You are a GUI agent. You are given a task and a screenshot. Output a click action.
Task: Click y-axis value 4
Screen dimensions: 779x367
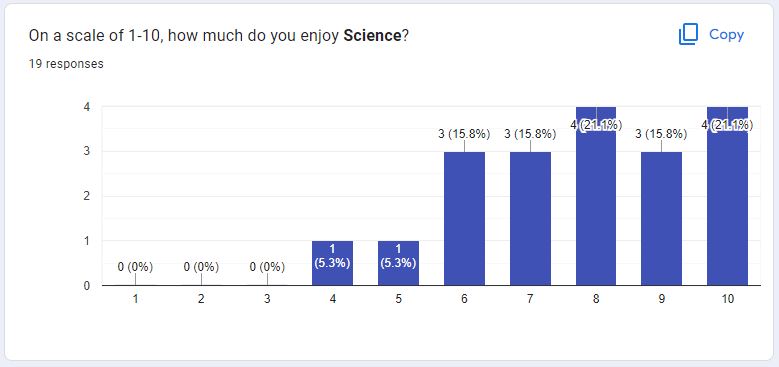[x=86, y=107]
